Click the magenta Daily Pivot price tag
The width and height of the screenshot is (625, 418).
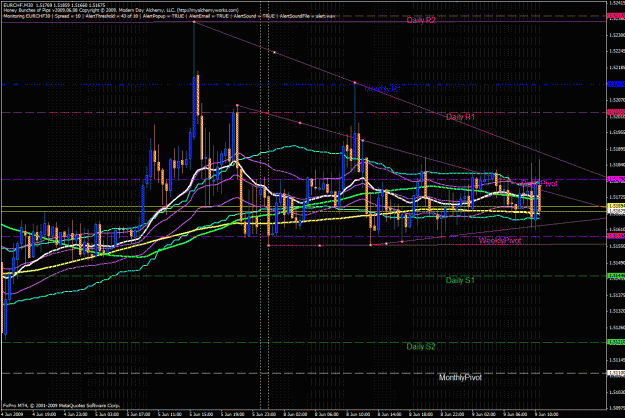615,179
